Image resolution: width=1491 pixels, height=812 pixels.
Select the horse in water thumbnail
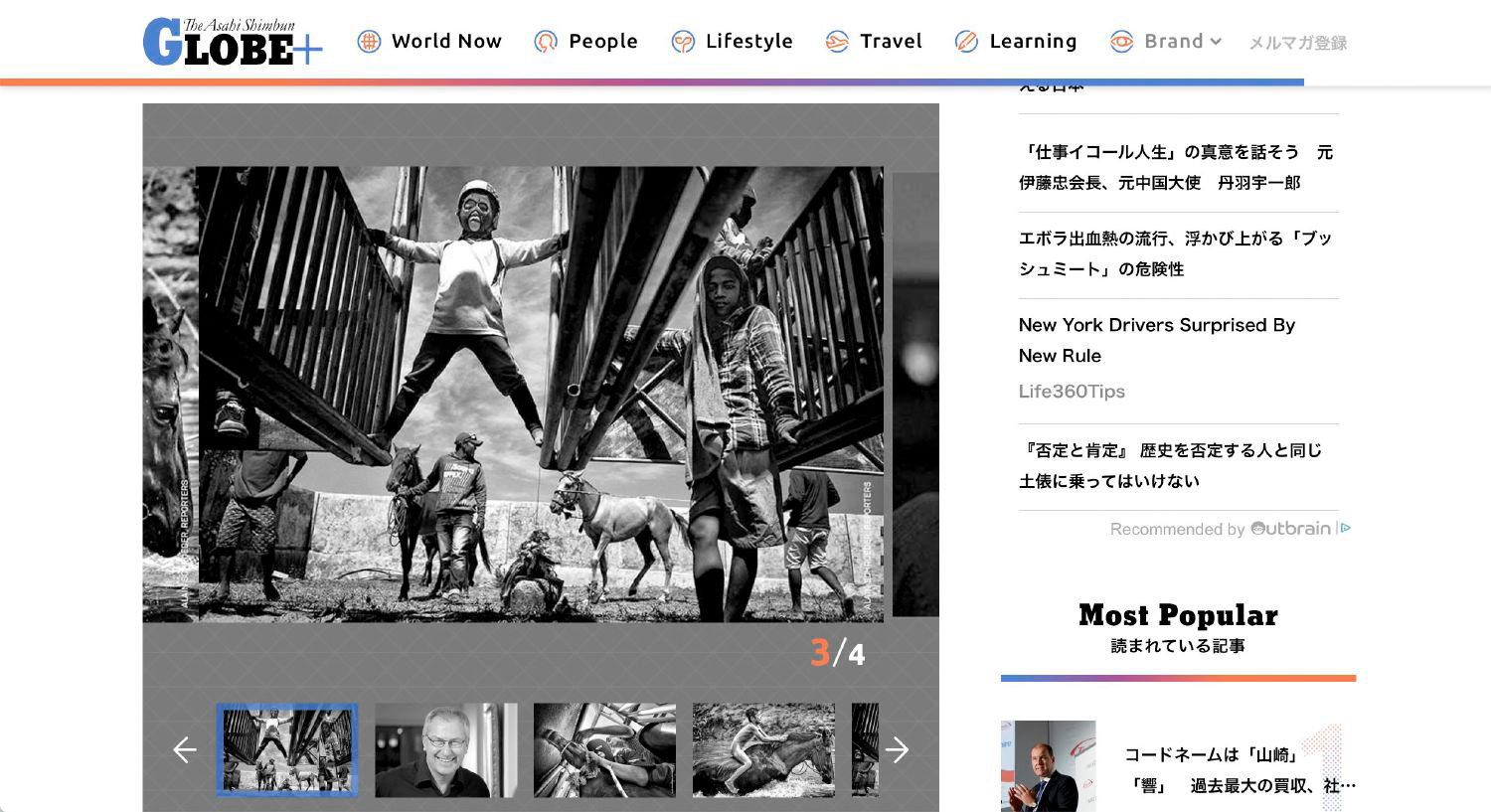pos(763,749)
